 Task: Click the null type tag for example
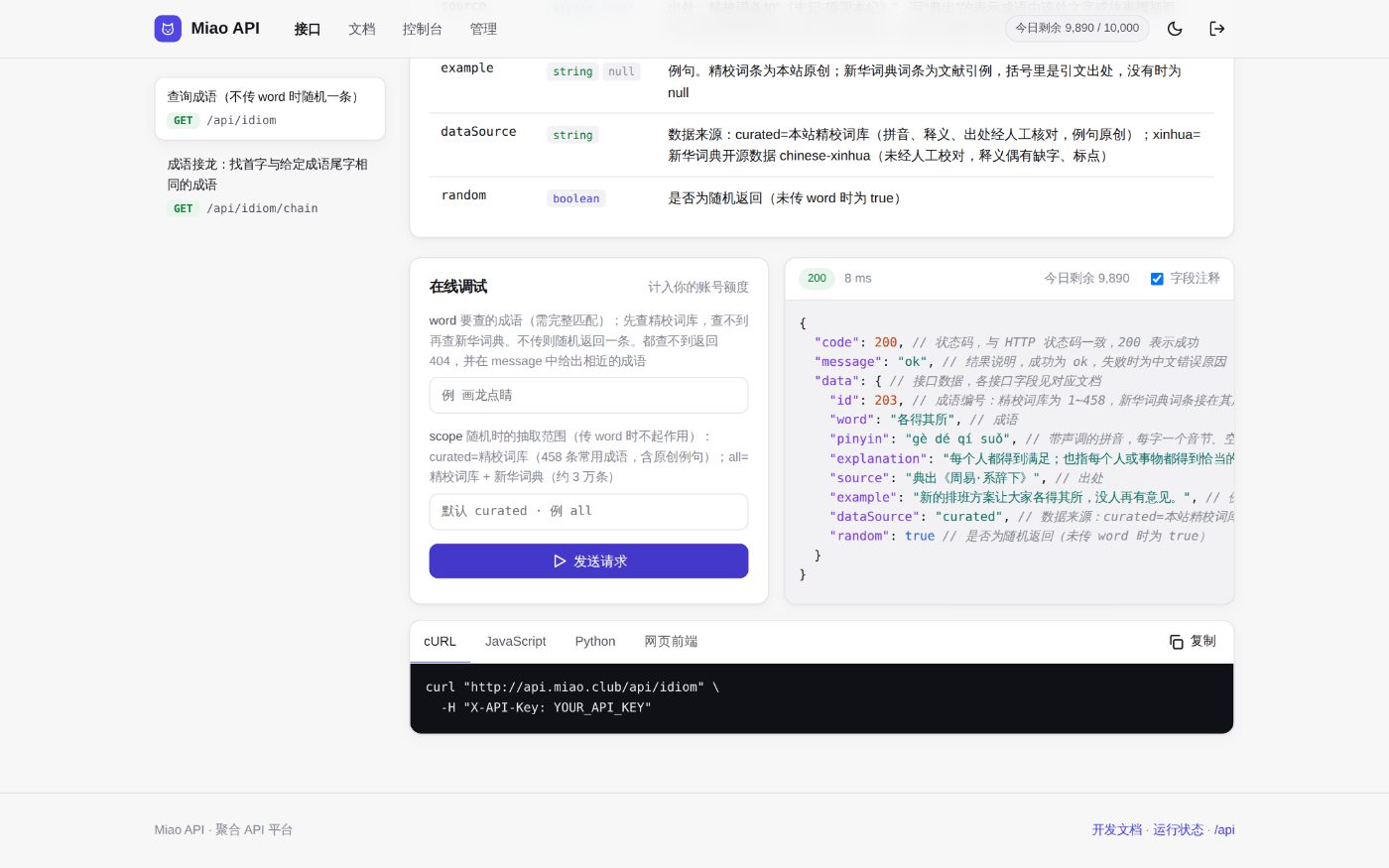click(x=621, y=71)
